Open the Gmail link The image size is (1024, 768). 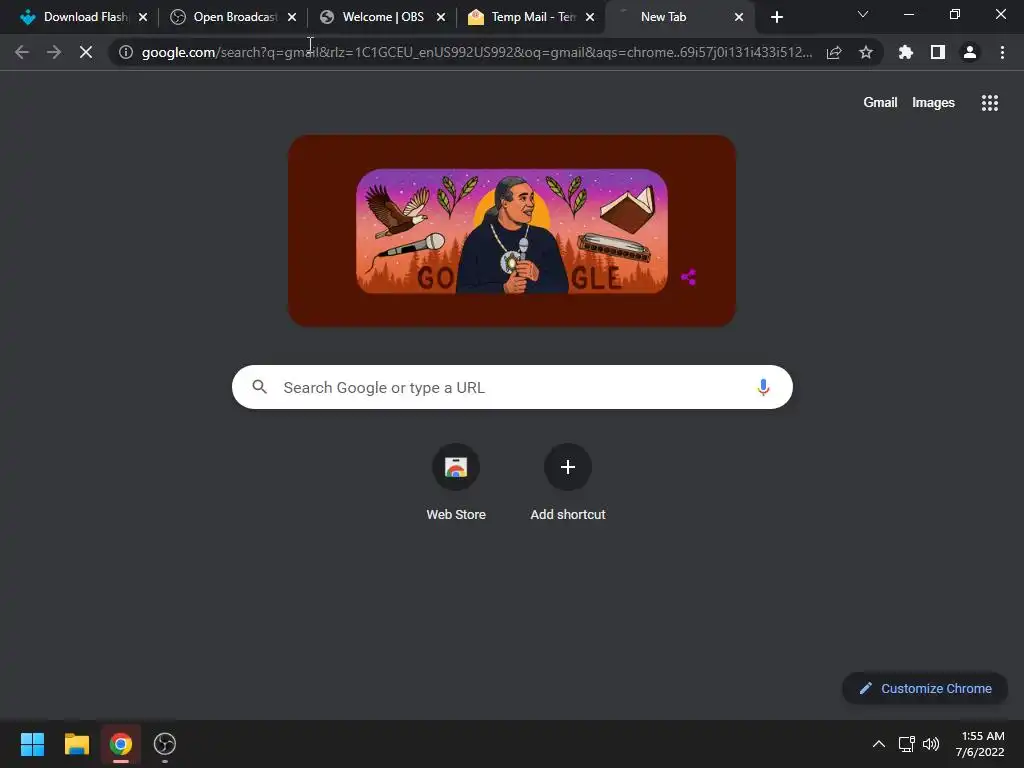pyautogui.click(x=880, y=103)
